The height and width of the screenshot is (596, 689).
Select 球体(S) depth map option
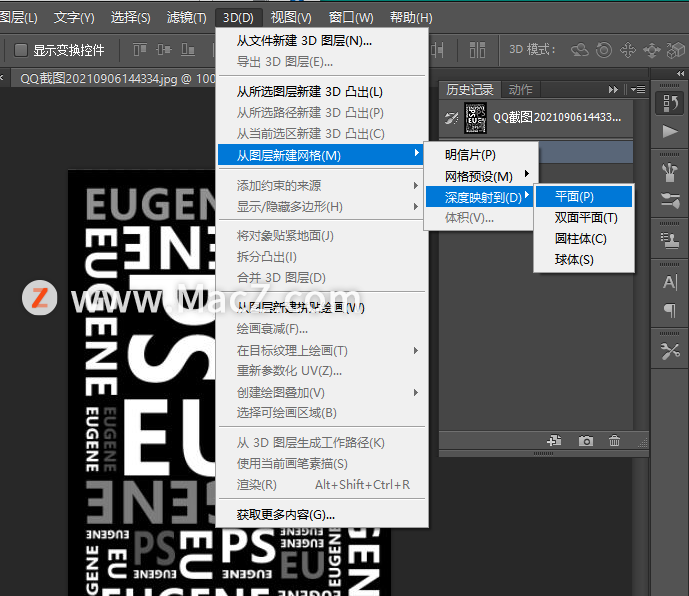[x=584, y=260]
